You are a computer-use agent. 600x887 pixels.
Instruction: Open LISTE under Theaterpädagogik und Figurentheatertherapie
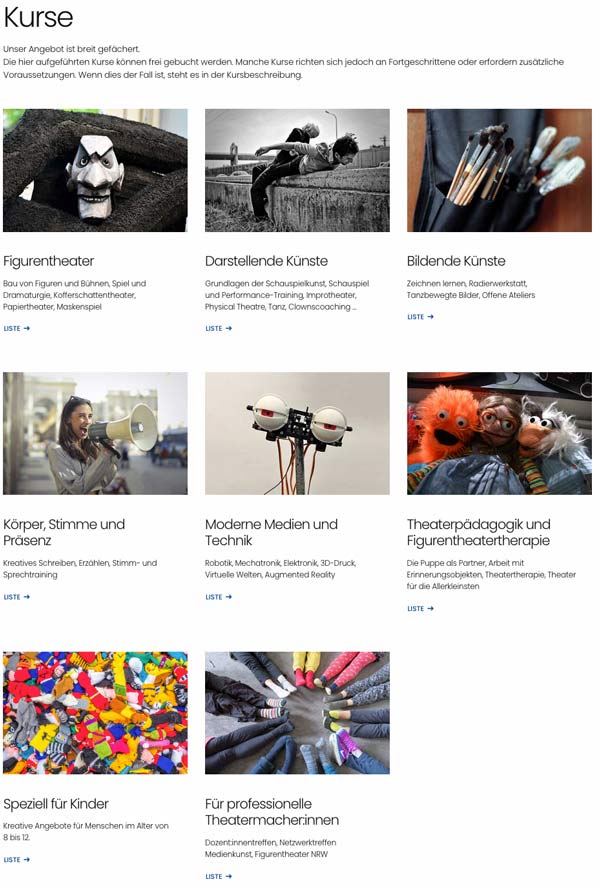point(420,609)
